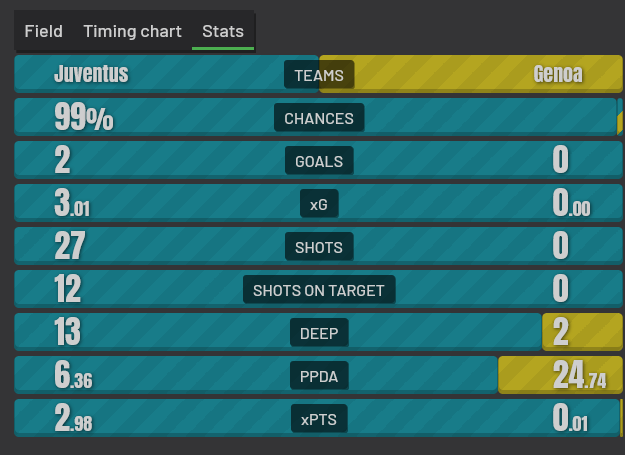Click the xG label badge
Image resolution: width=625 pixels, height=455 pixels.
tap(319, 204)
